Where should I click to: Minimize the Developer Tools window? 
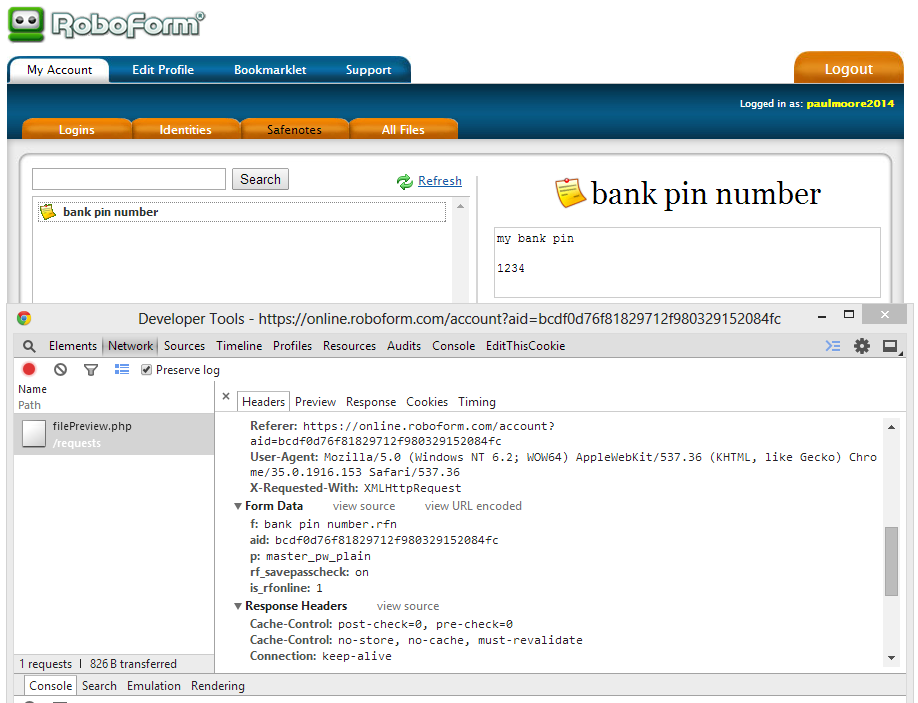822,317
